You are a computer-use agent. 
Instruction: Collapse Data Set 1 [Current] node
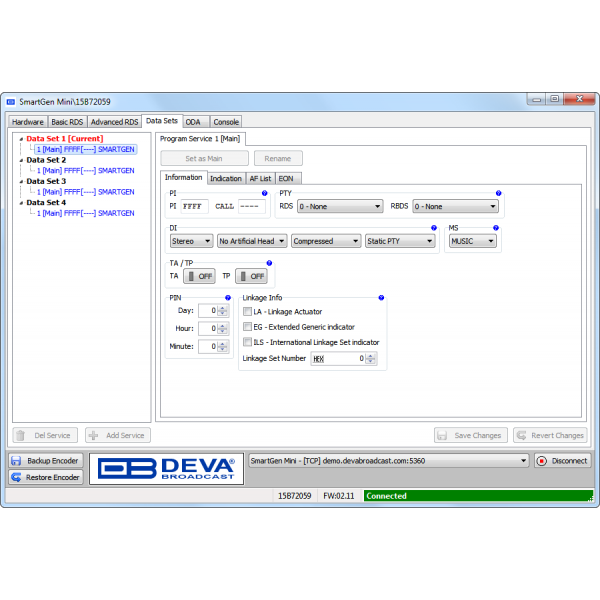(21, 139)
